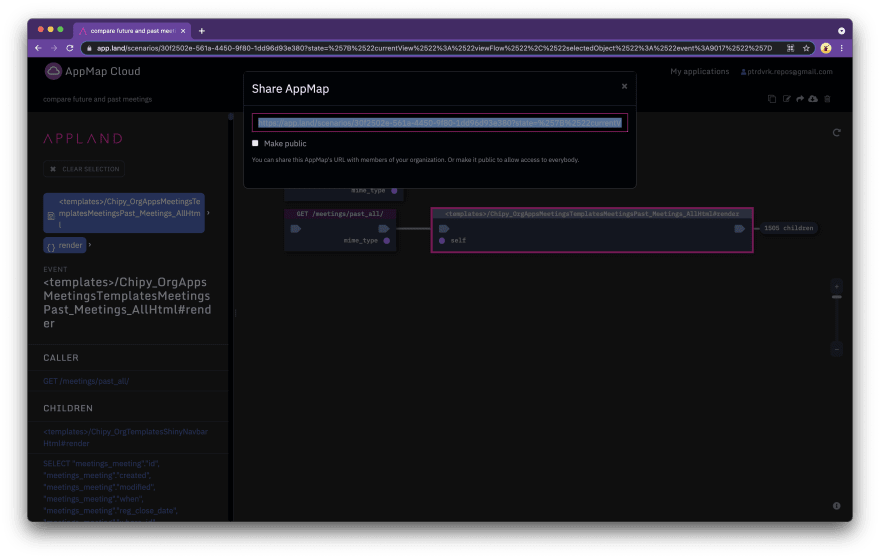Close the compare future and past tab
This screenshot has height=558, width=880.
pyautogui.click(x=183, y=31)
